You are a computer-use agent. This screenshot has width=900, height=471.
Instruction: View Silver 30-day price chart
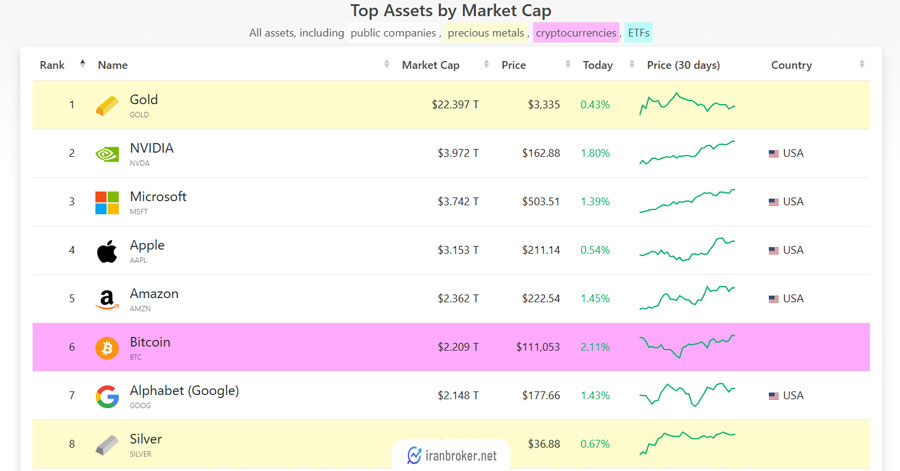(x=687, y=443)
